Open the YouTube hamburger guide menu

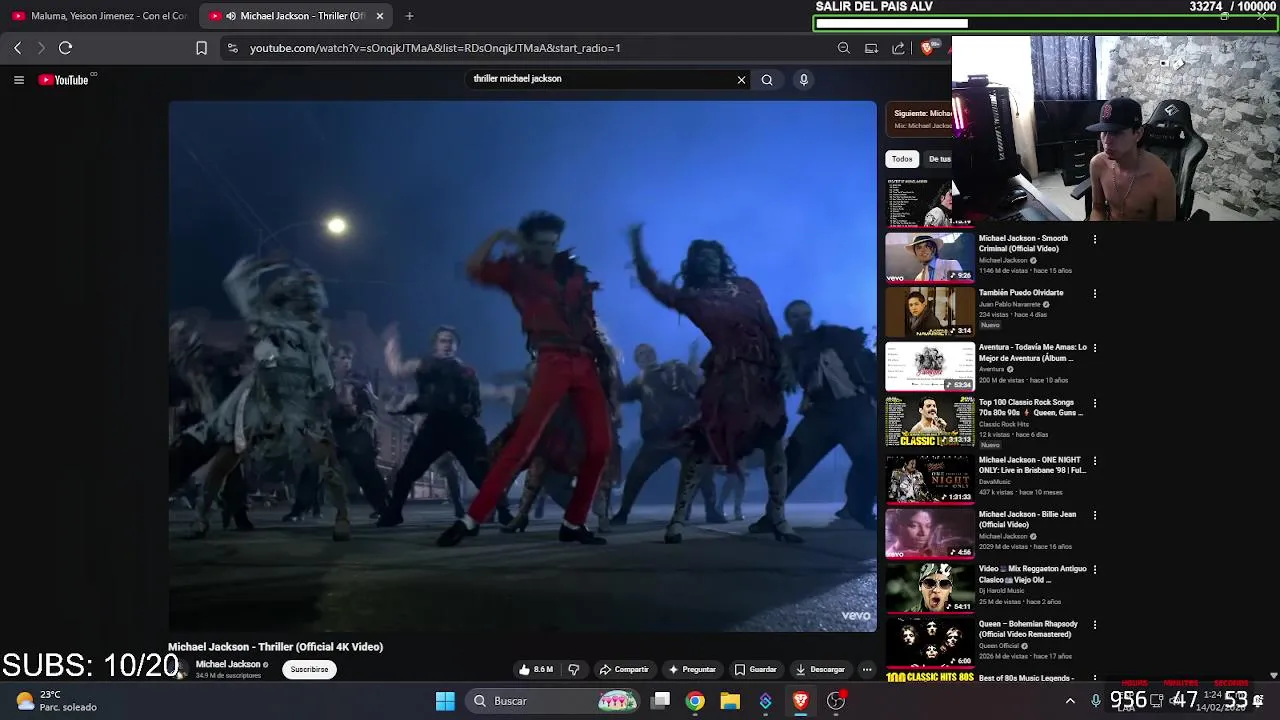(18, 80)
